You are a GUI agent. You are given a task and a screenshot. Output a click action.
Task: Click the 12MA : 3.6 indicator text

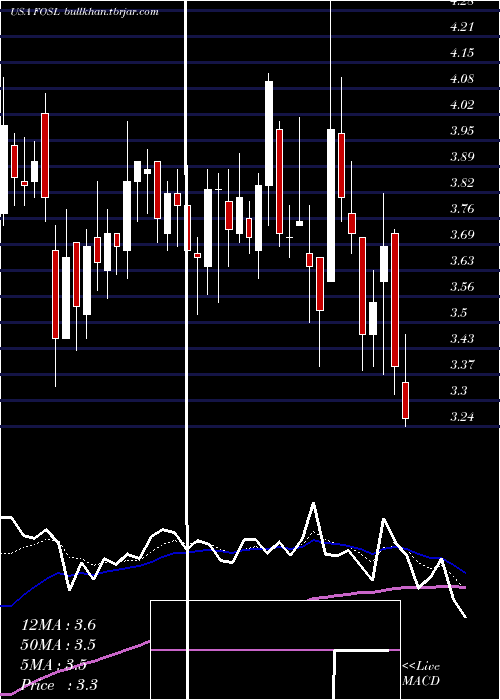[58, 625]
